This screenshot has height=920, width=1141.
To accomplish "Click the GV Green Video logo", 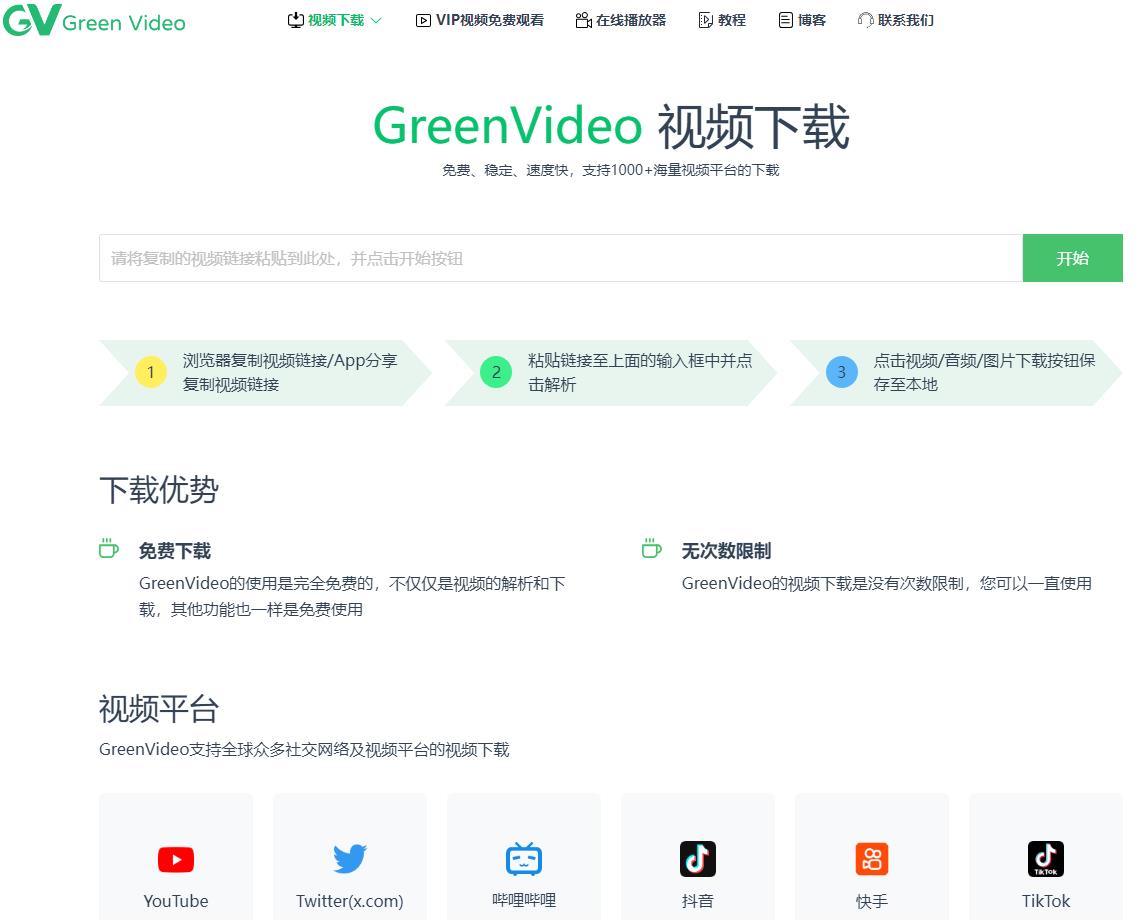I will [x=94, y=21].
